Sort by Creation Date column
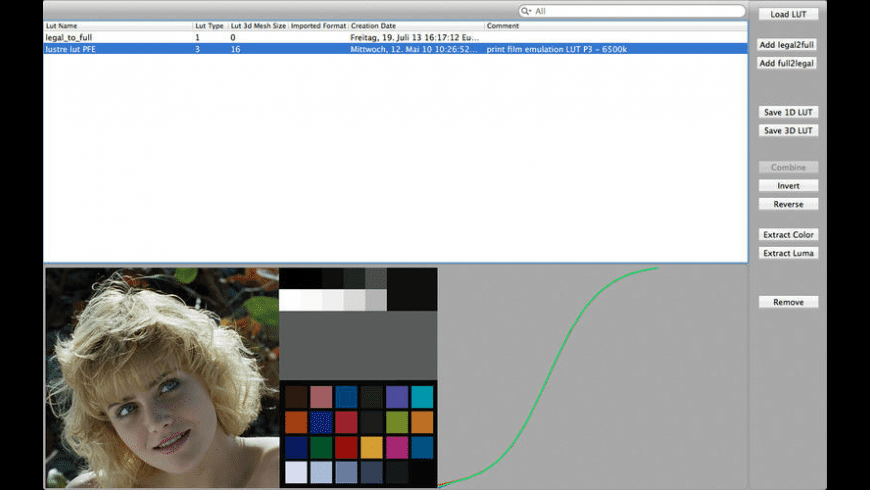The height and width of the screenshot is (490, 870). point(416,26)
